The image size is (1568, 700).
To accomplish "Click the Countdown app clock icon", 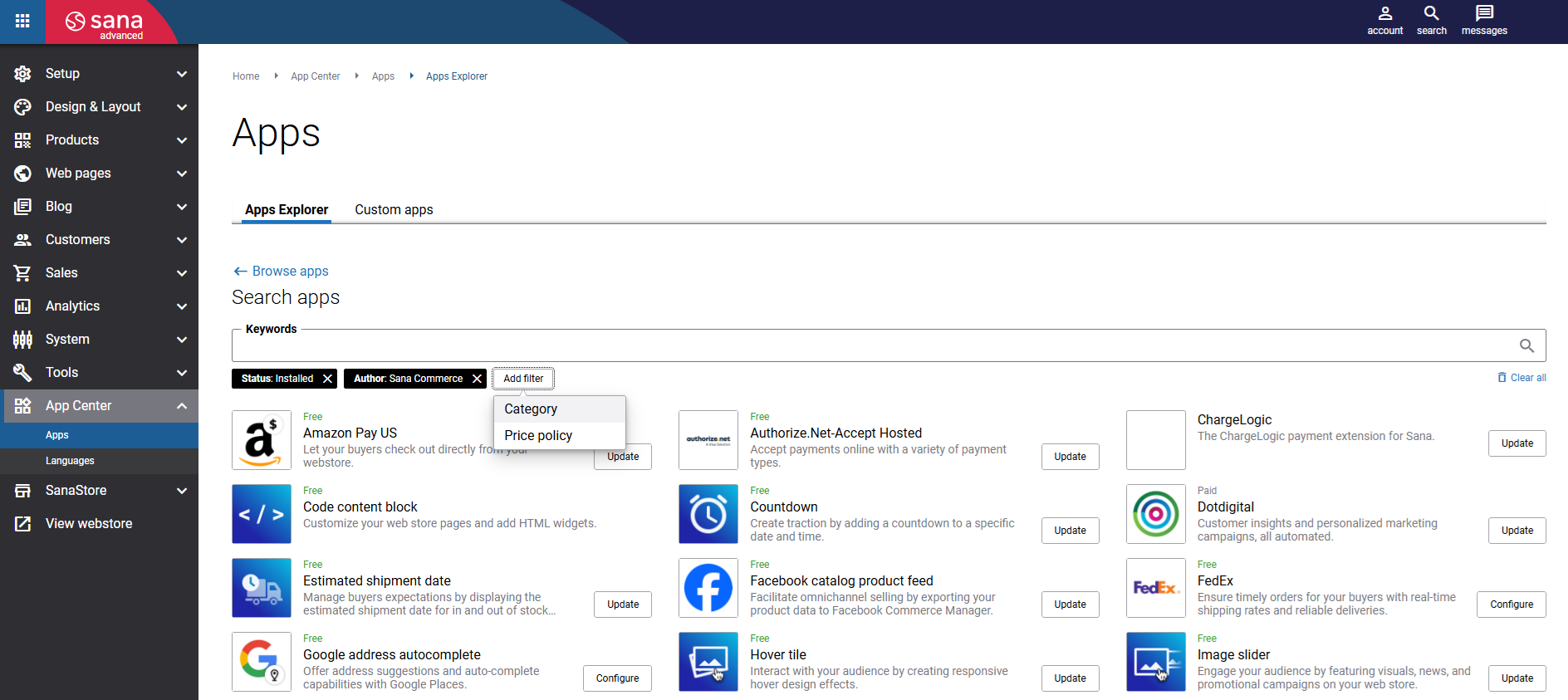I will 708,514.
